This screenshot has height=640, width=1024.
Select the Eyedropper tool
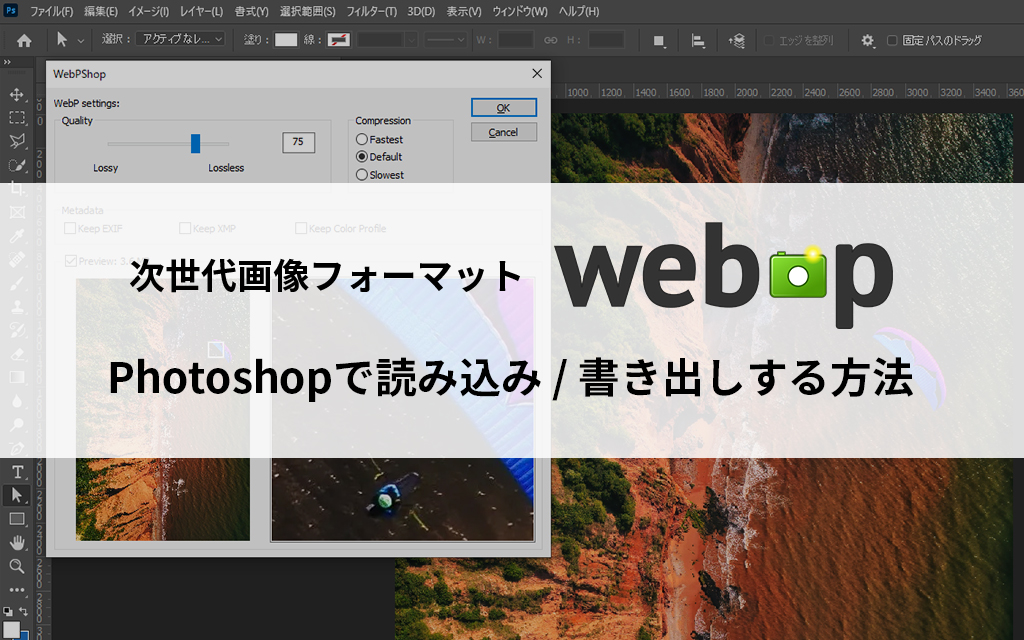17,236
